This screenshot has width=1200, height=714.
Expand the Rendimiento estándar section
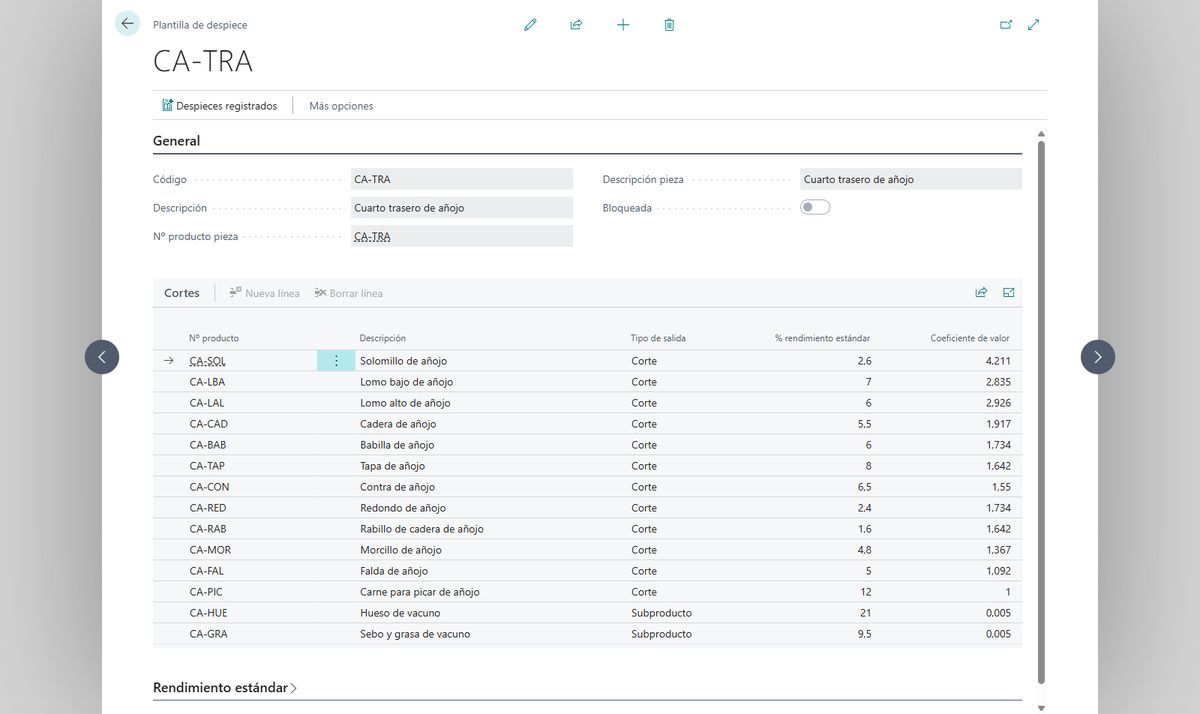[225, 688]
